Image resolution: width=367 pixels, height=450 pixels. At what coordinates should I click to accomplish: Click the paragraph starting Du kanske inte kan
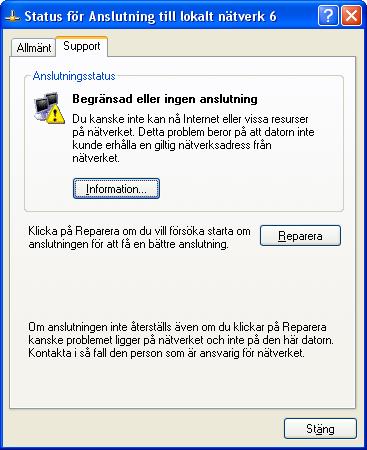(193, 138)
